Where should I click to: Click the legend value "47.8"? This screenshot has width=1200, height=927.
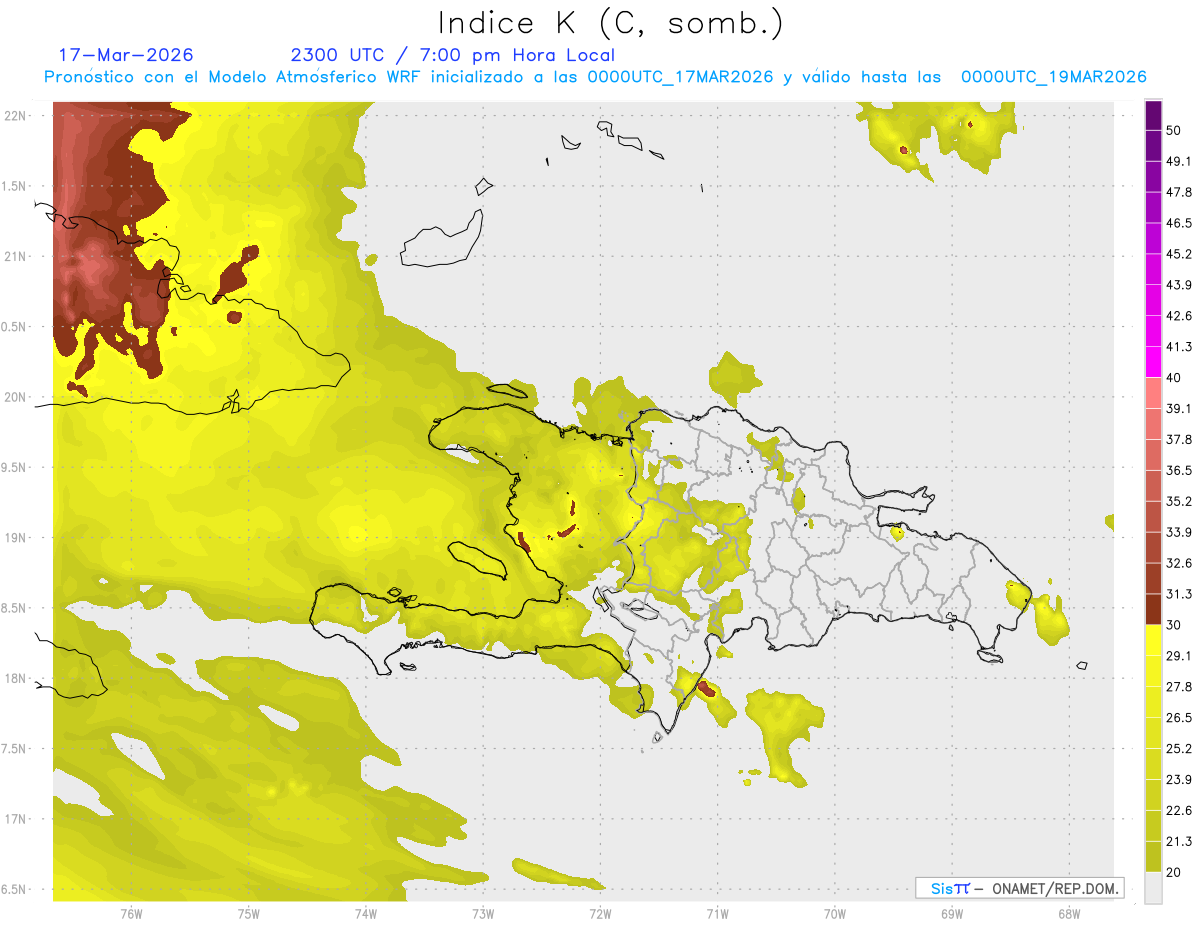(1179, 192)
